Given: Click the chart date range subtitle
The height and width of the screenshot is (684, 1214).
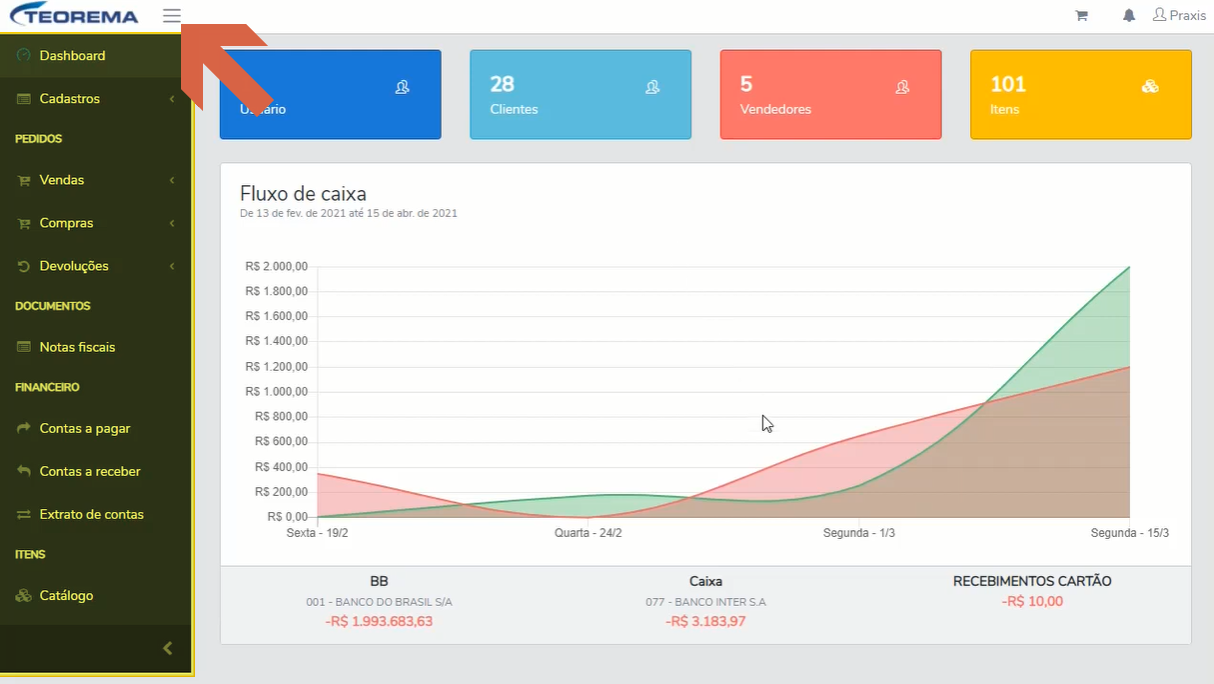Looking at the screenshot, I should point(348,213).
